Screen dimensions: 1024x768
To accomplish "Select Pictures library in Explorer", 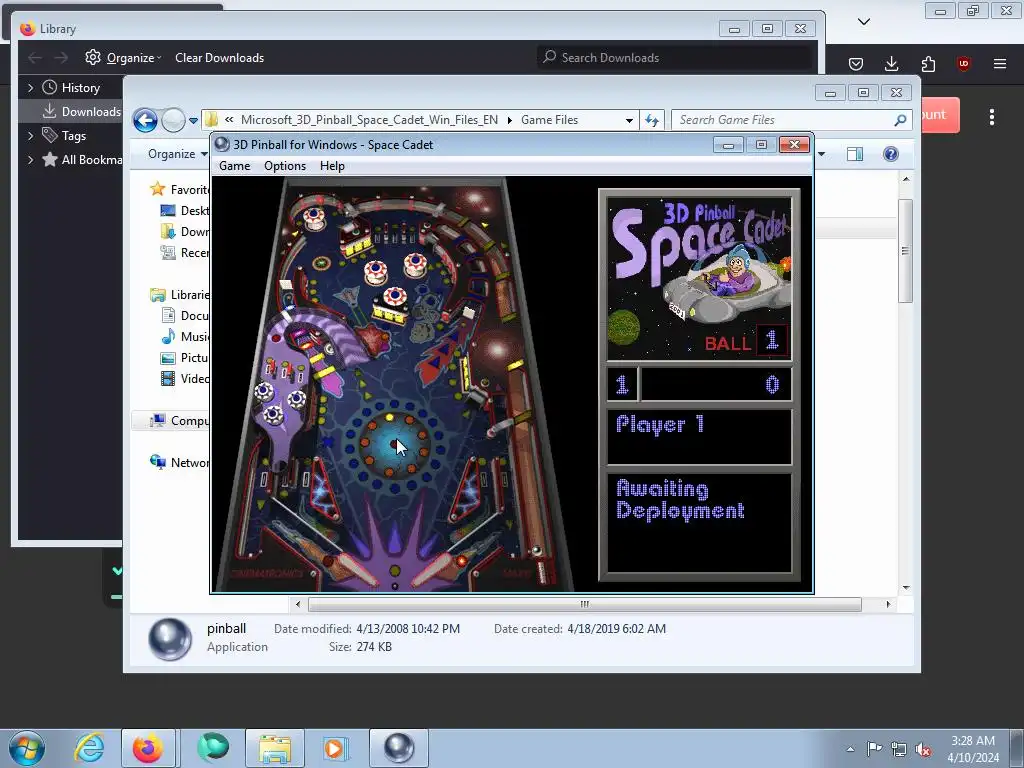I will [x=185, y=358].
